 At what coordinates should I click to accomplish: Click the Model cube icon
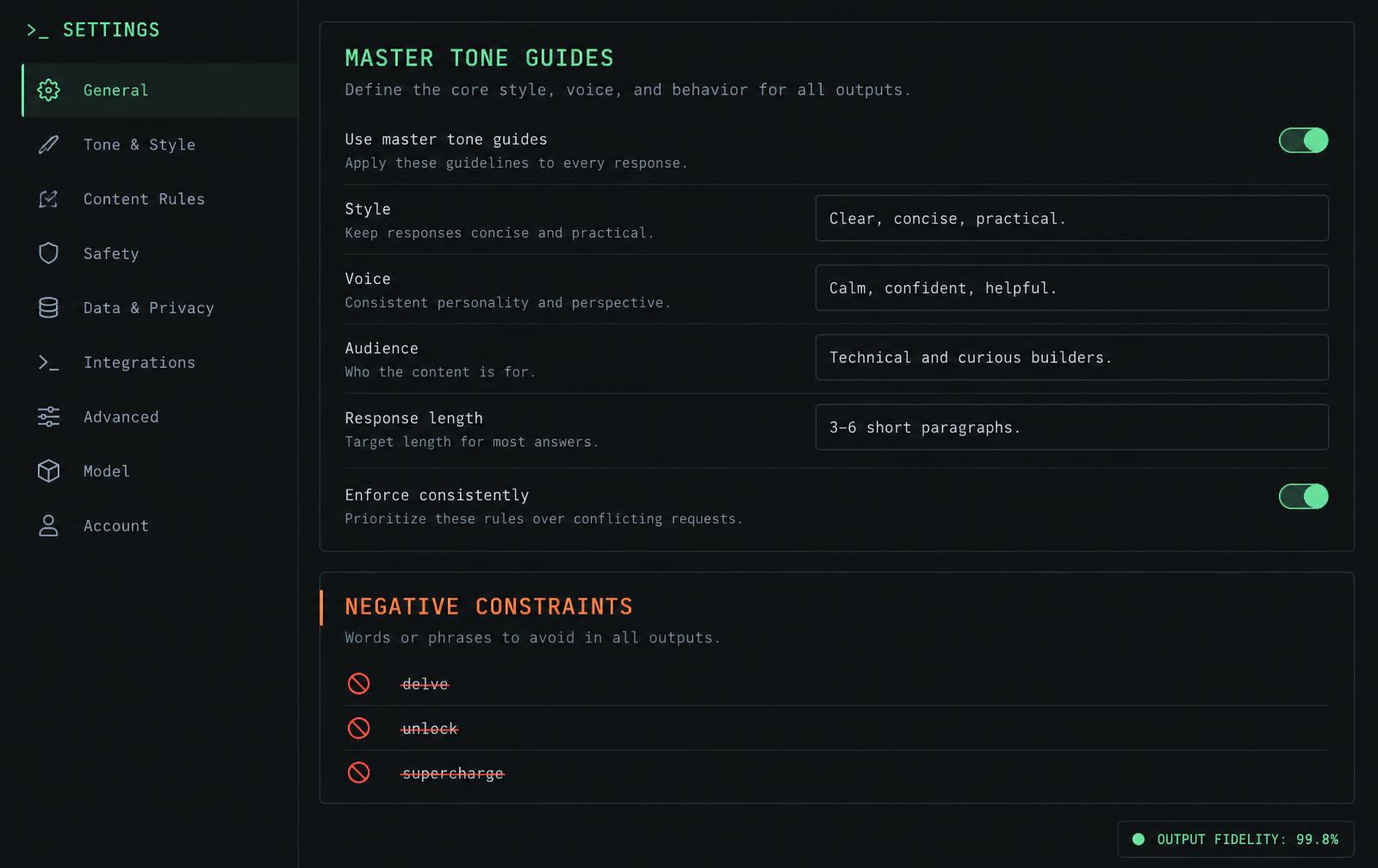[x=48, y=471]
